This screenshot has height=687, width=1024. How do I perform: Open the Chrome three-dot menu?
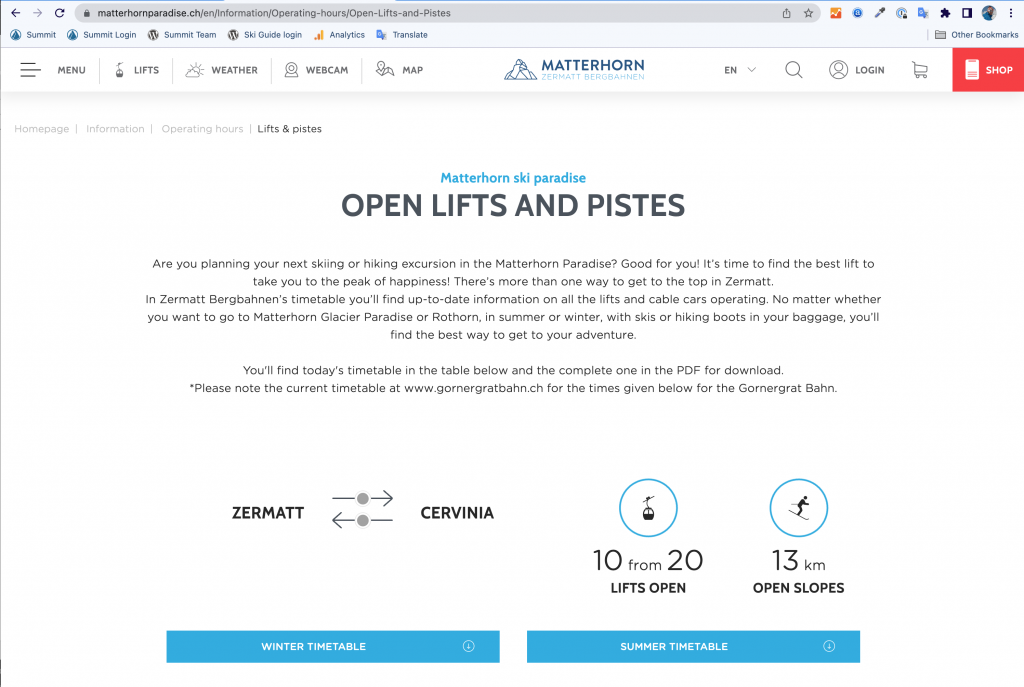coord(1010,13)
